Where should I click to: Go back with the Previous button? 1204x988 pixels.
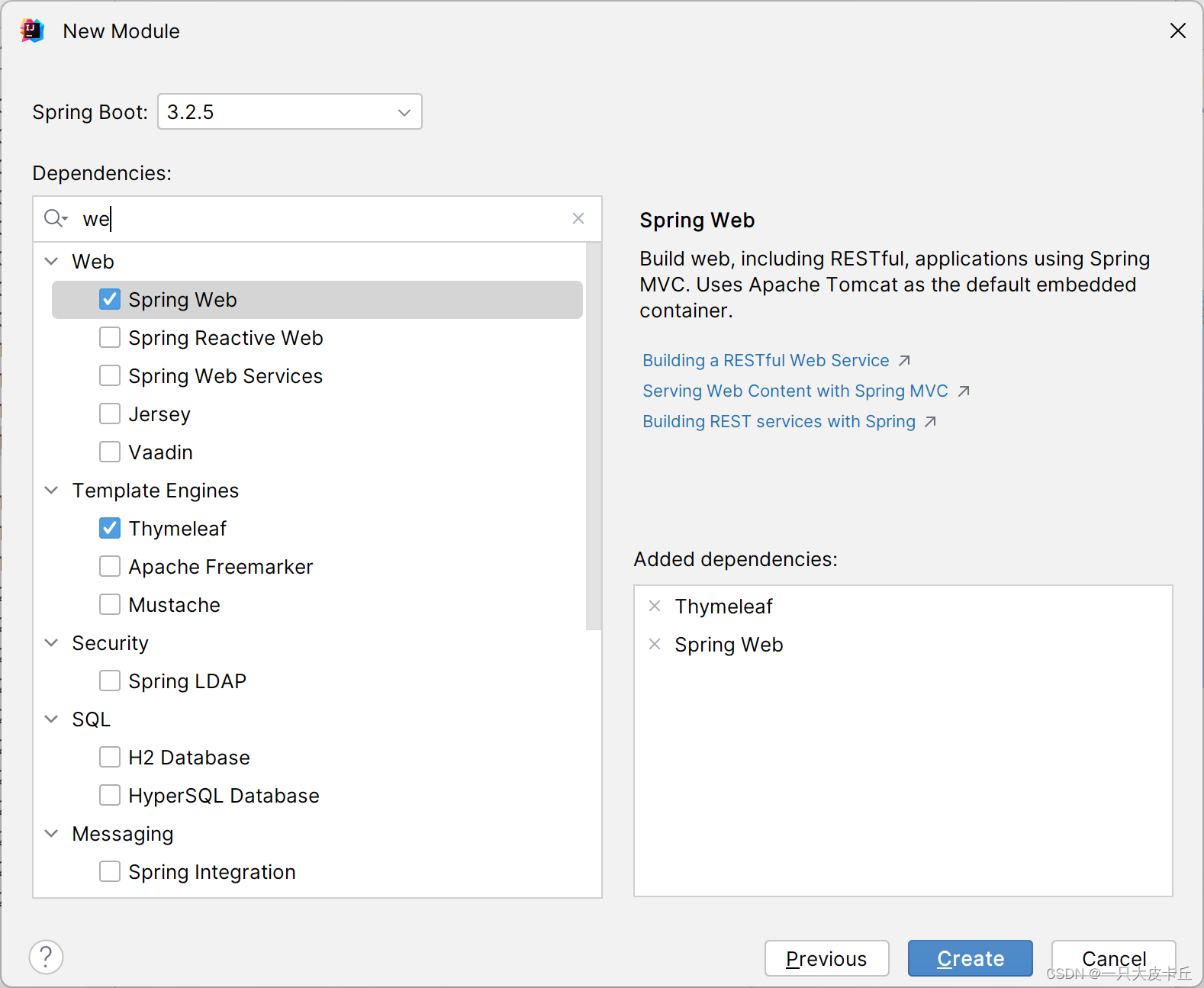click(827, 958)
